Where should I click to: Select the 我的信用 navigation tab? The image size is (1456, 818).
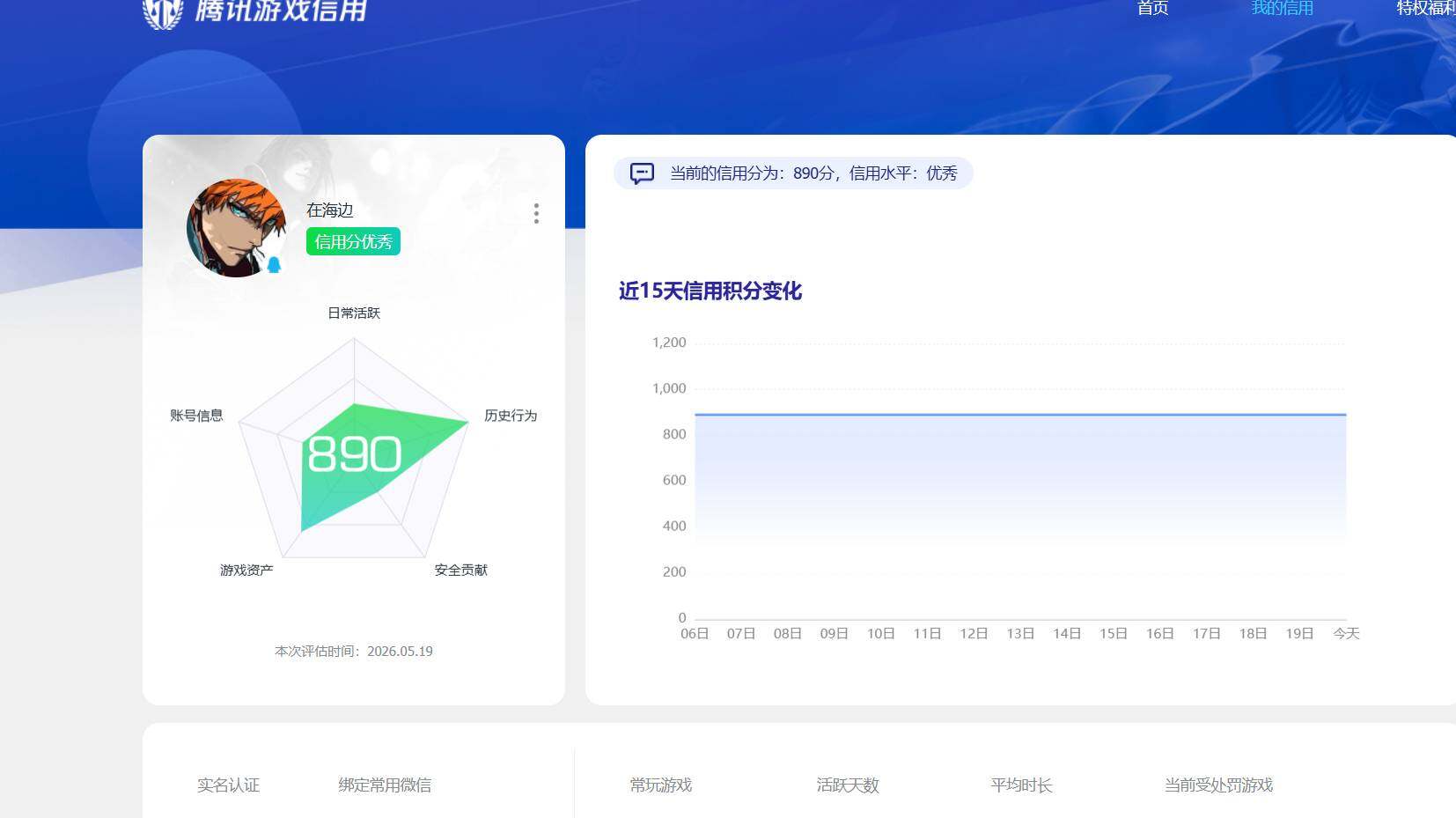[x=1282, y=8]
